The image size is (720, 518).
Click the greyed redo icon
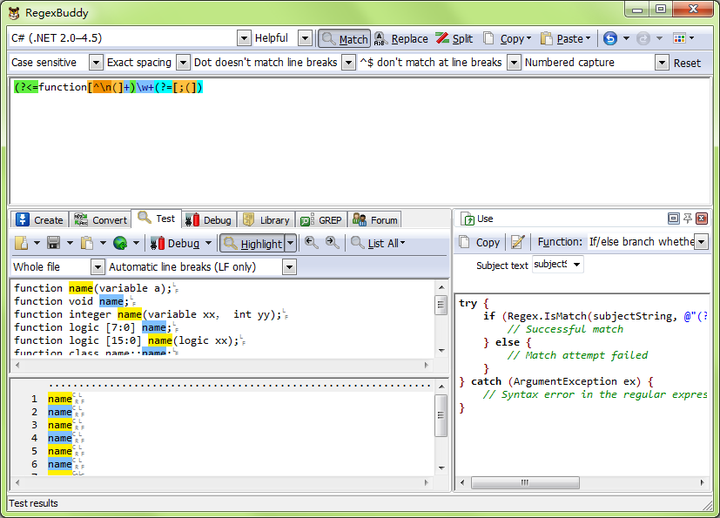point(643,39)
